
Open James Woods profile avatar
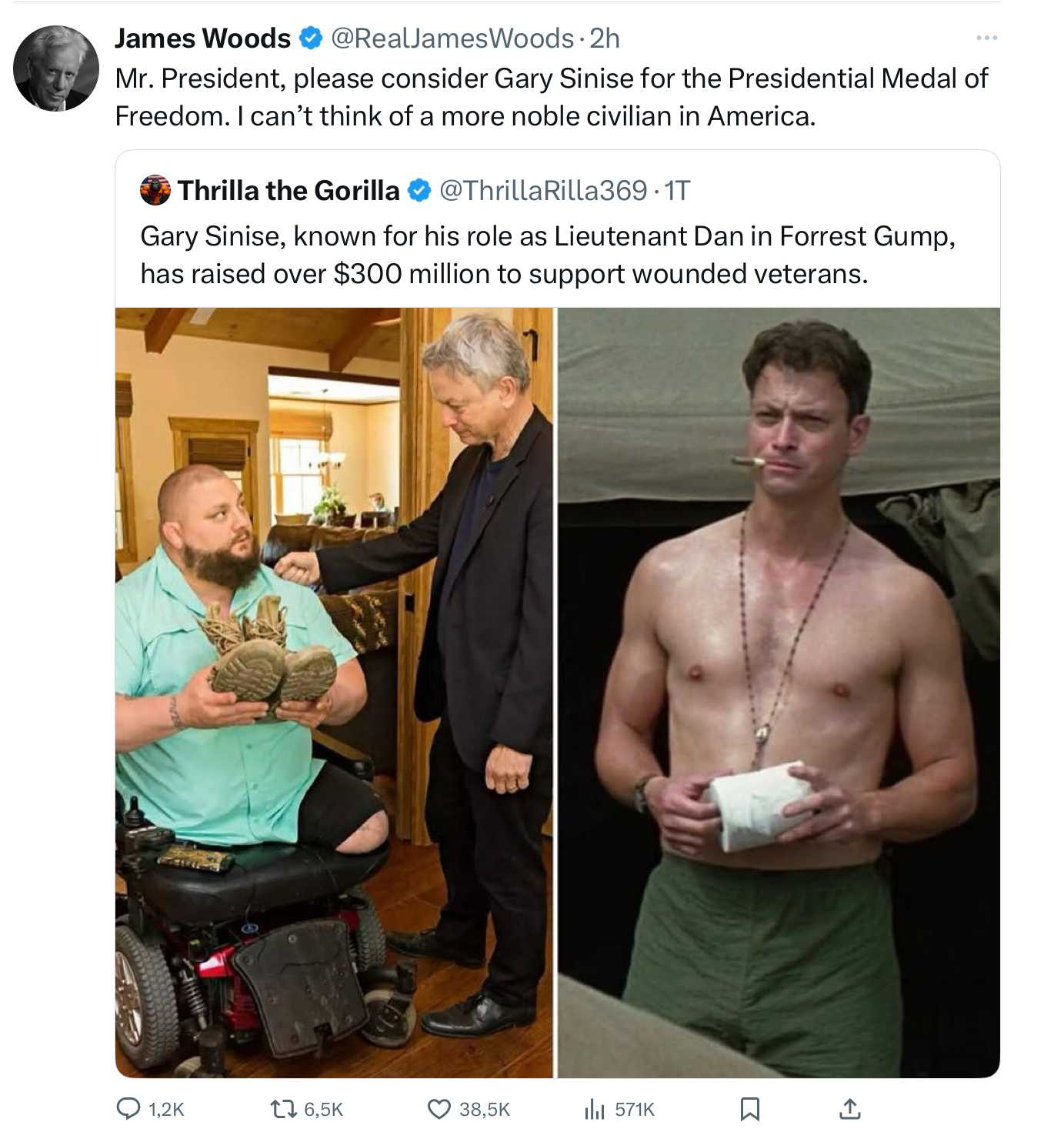coord(56,68)
